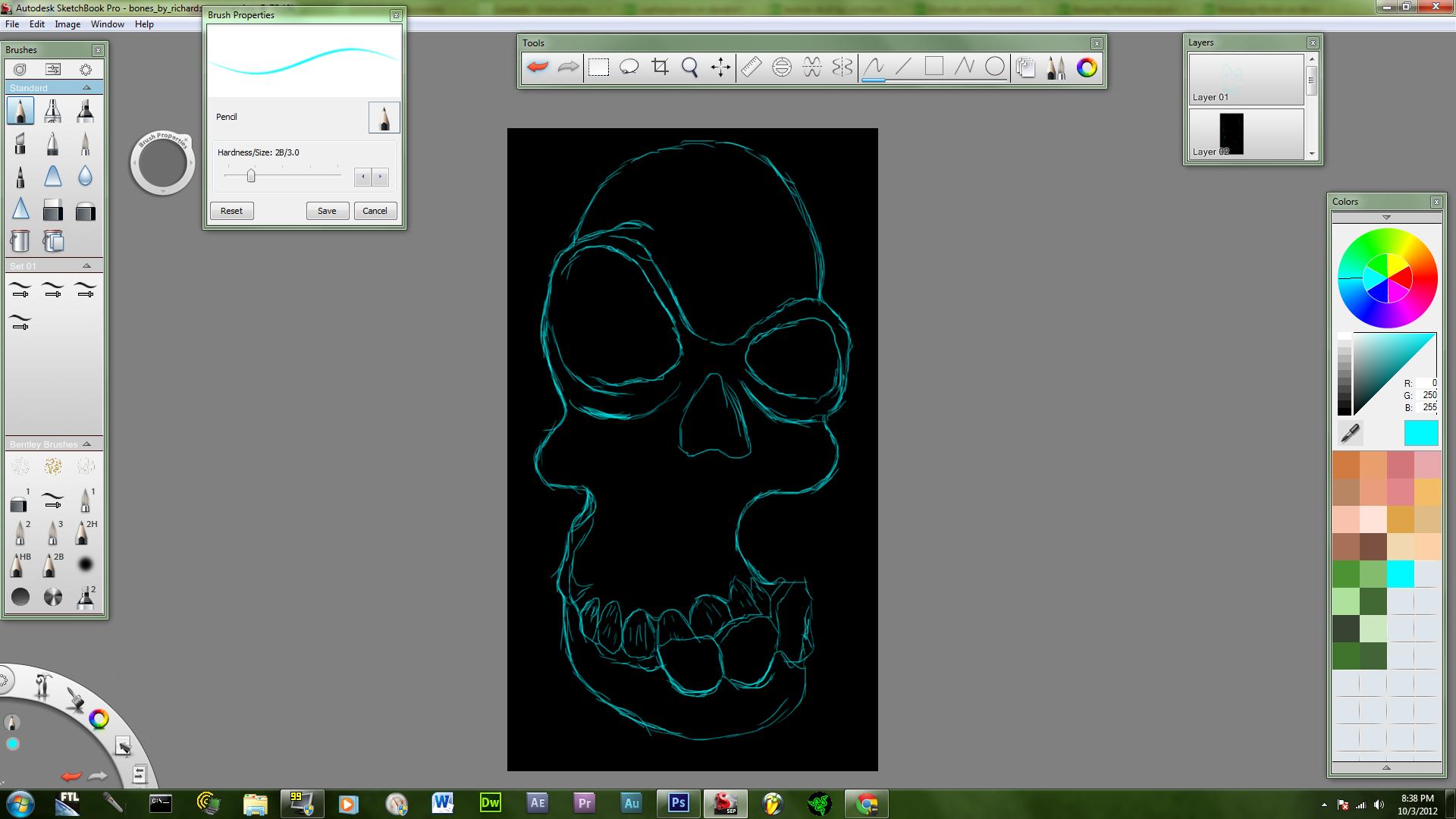This screenshot has height=819, width=1456.
Task: Toggle the French Curve tool
Action: 812,67
